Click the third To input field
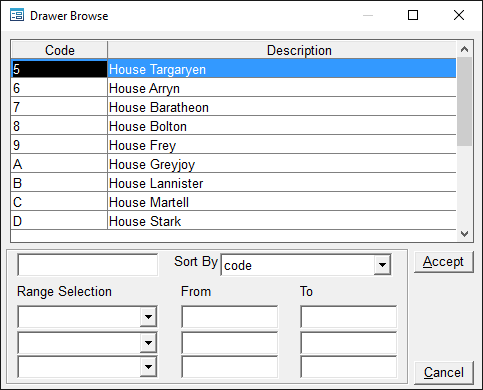The image size is (483, 390). point(349,367)
